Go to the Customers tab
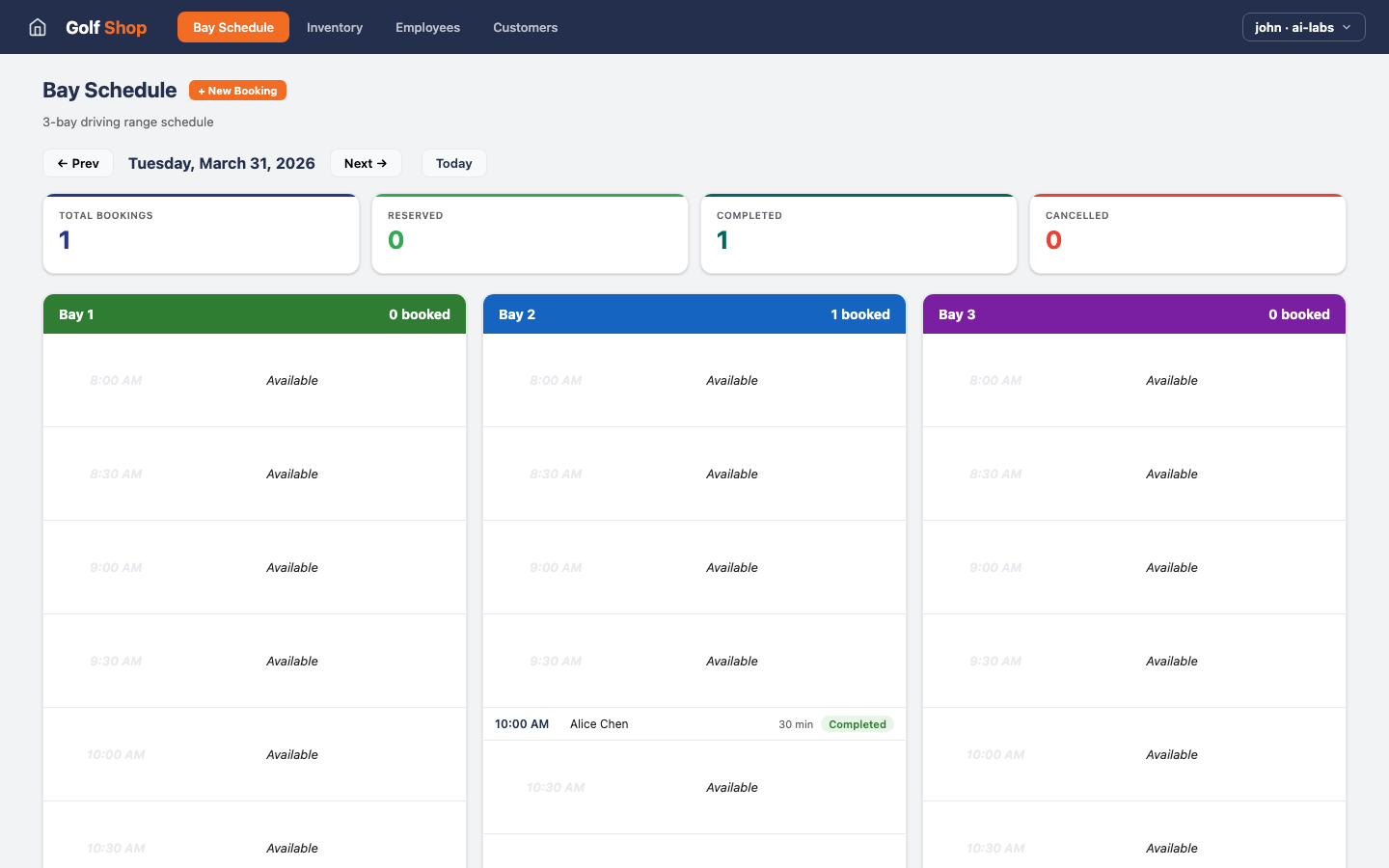 pyautogui.click(x=525, y=27)
